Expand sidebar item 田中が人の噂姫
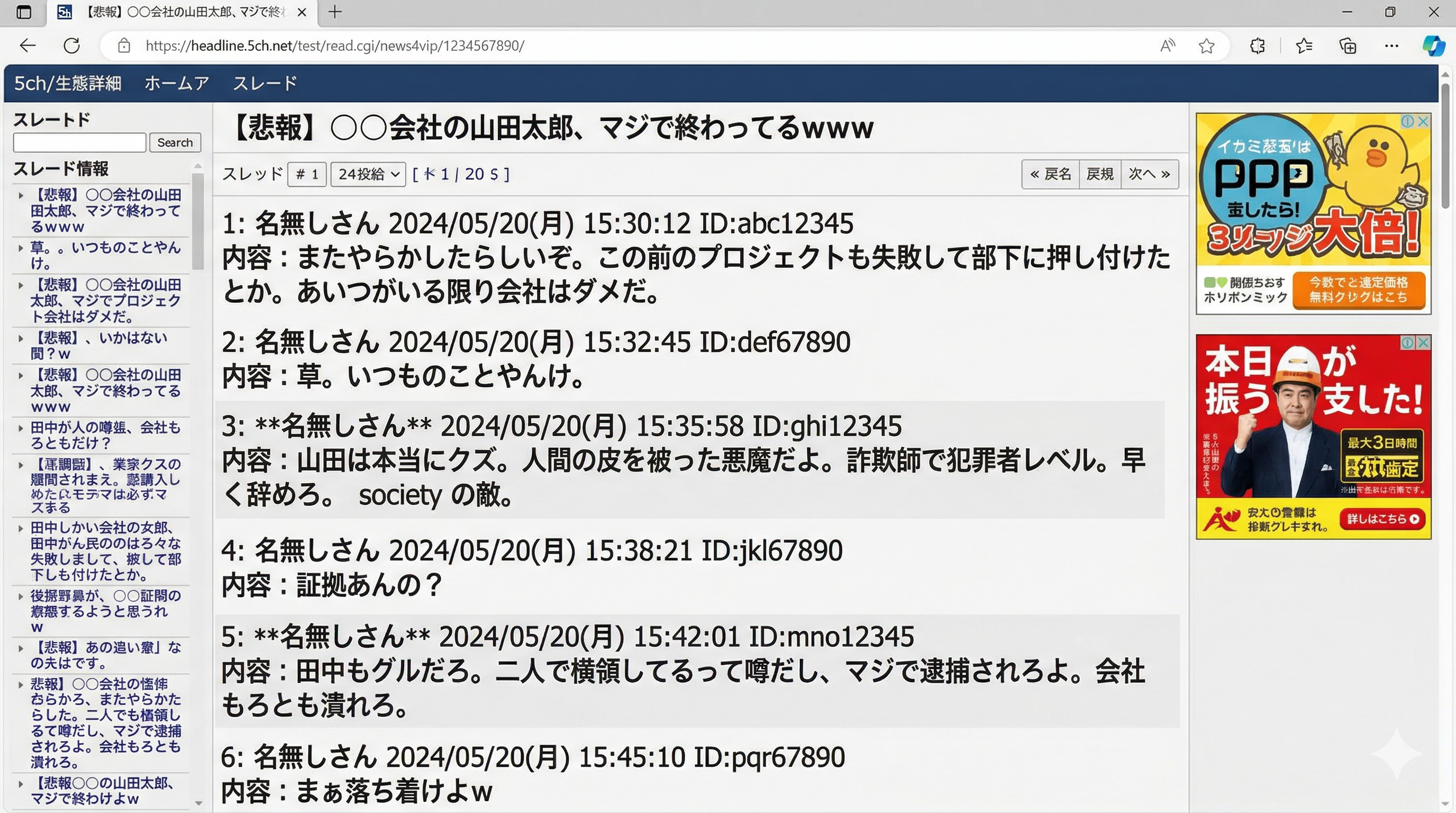The height and width of the screenshot is (813, 1456). (21, 428)
